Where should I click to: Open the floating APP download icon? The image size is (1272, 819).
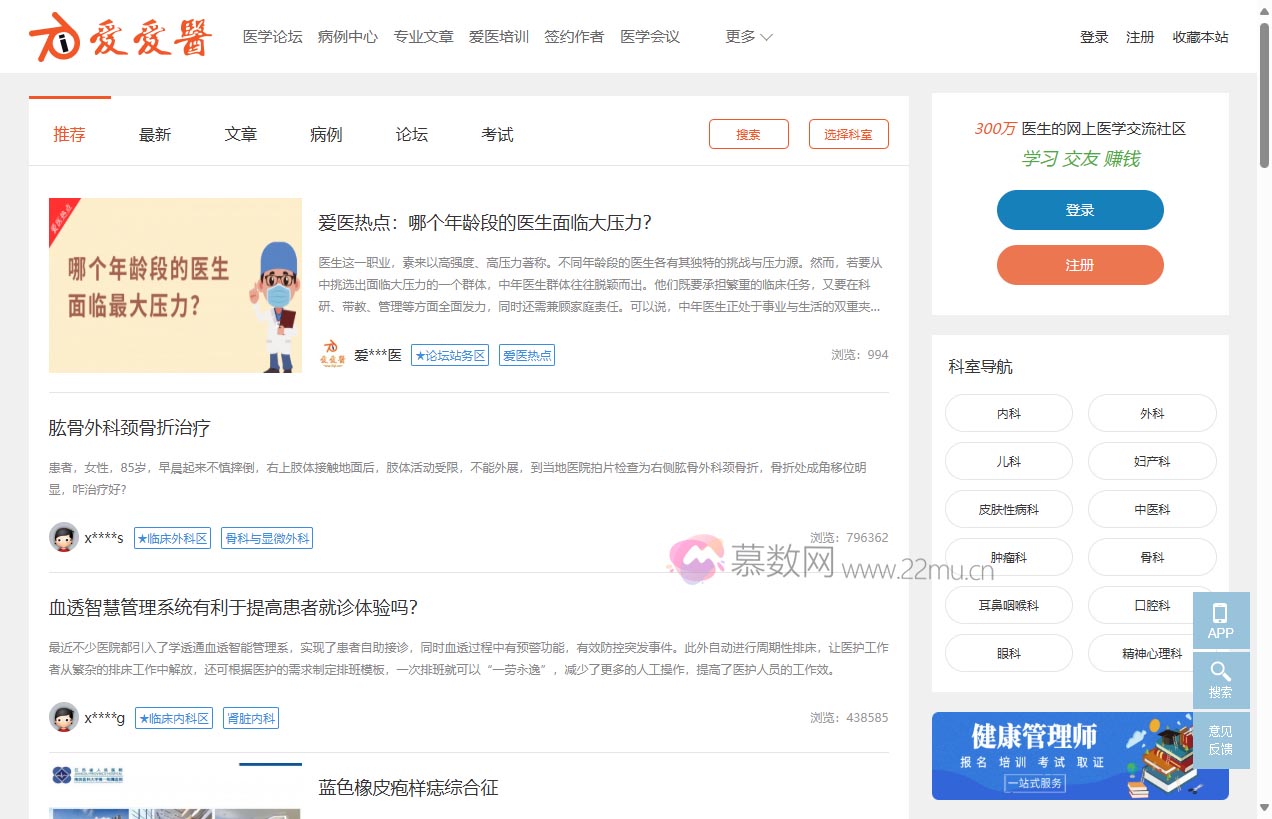(1221, 618)
